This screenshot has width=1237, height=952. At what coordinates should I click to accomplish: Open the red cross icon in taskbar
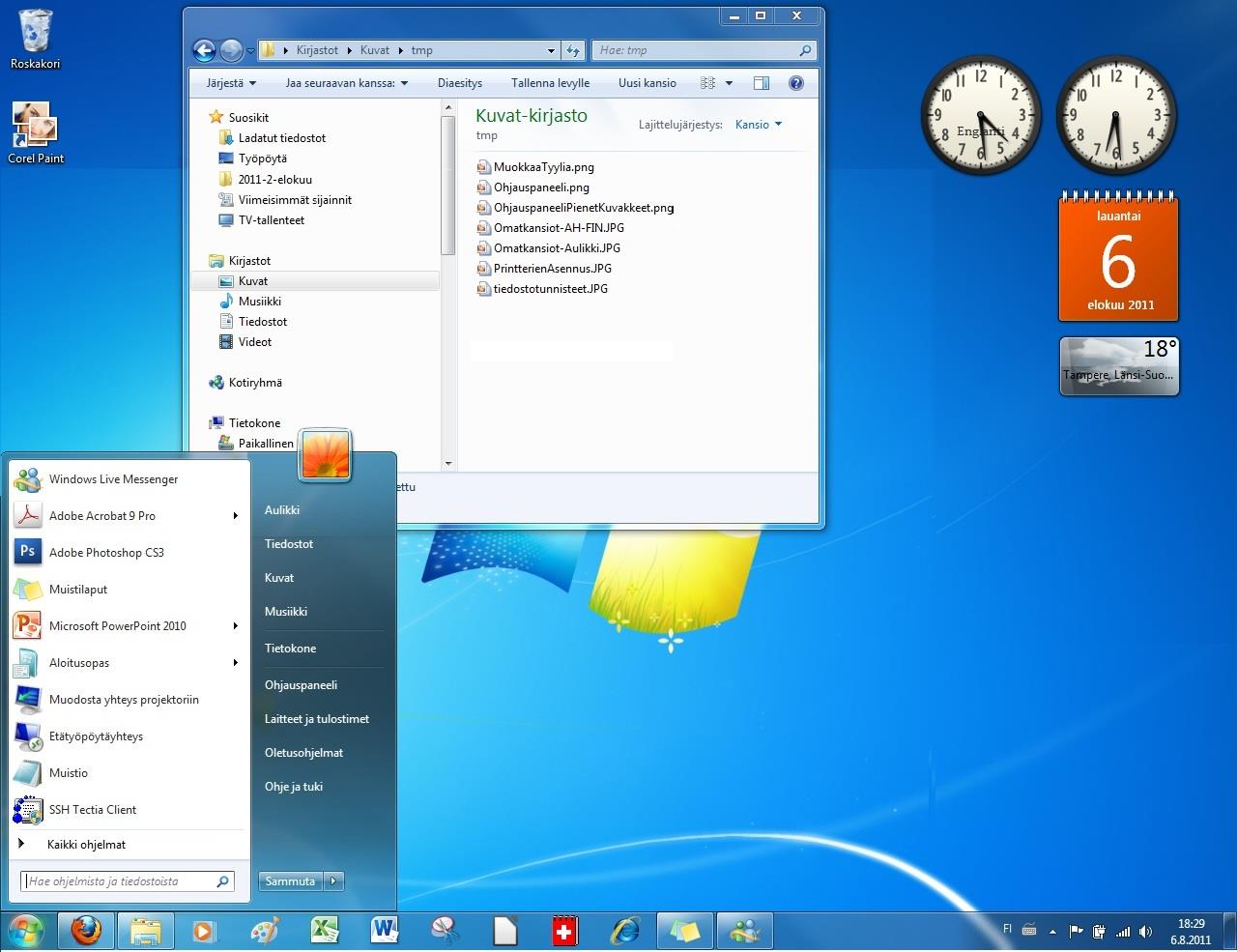point(564,931)
